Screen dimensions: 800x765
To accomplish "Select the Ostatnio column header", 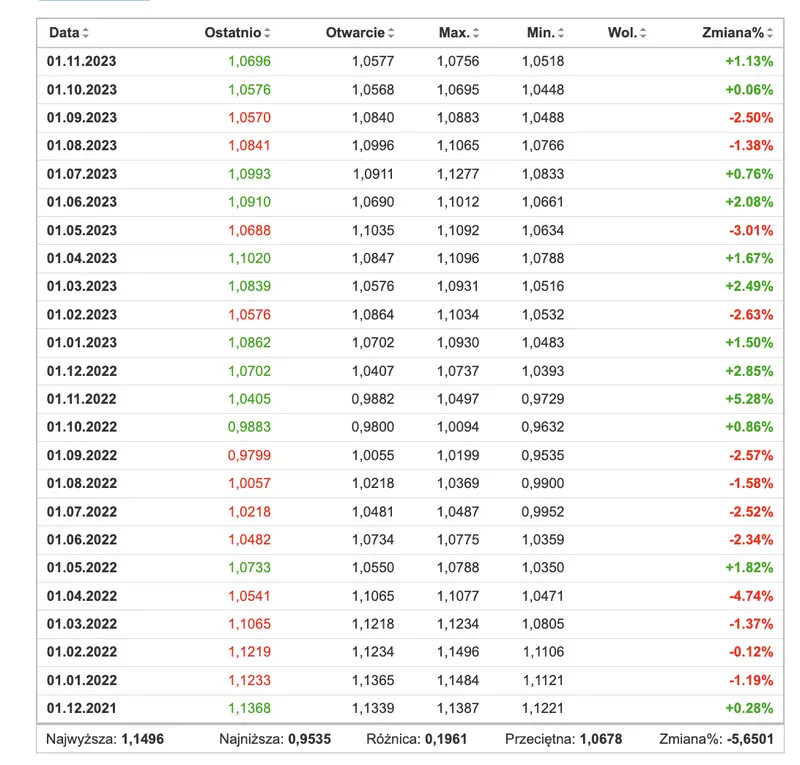I will 233,33.
